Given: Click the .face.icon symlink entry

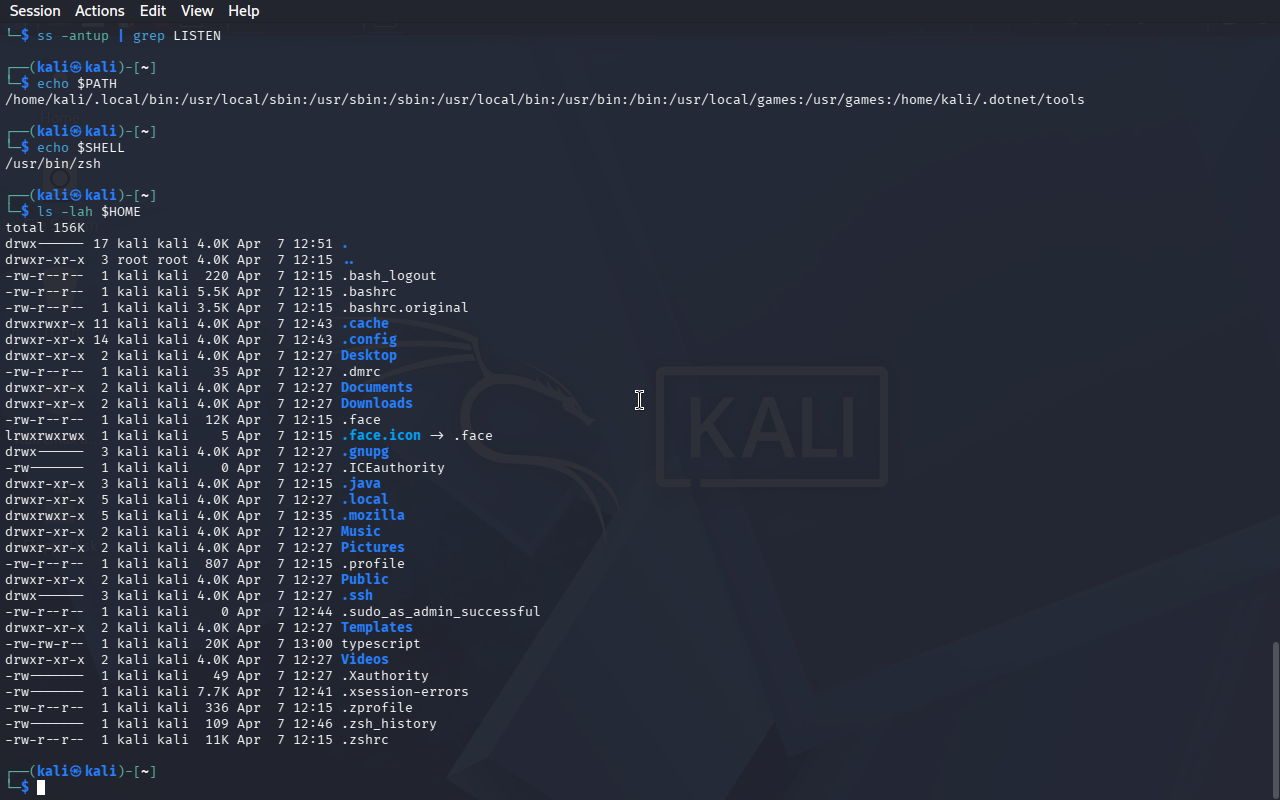Looking at the screenshot, I should coord(380,435).
